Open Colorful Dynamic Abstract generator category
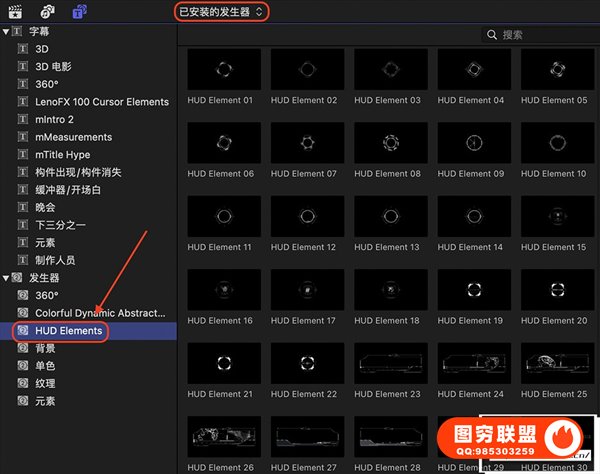Screen dimensions: 600x474 coord(99,313)
